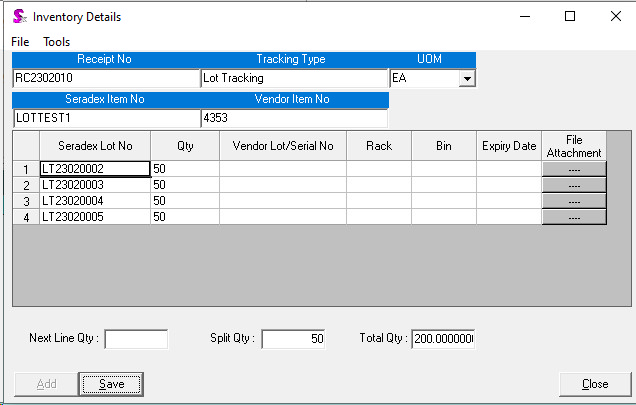Screen dimensions: 636x405
Task: Expand the UOM dropdown arrow
Action: 467,78
